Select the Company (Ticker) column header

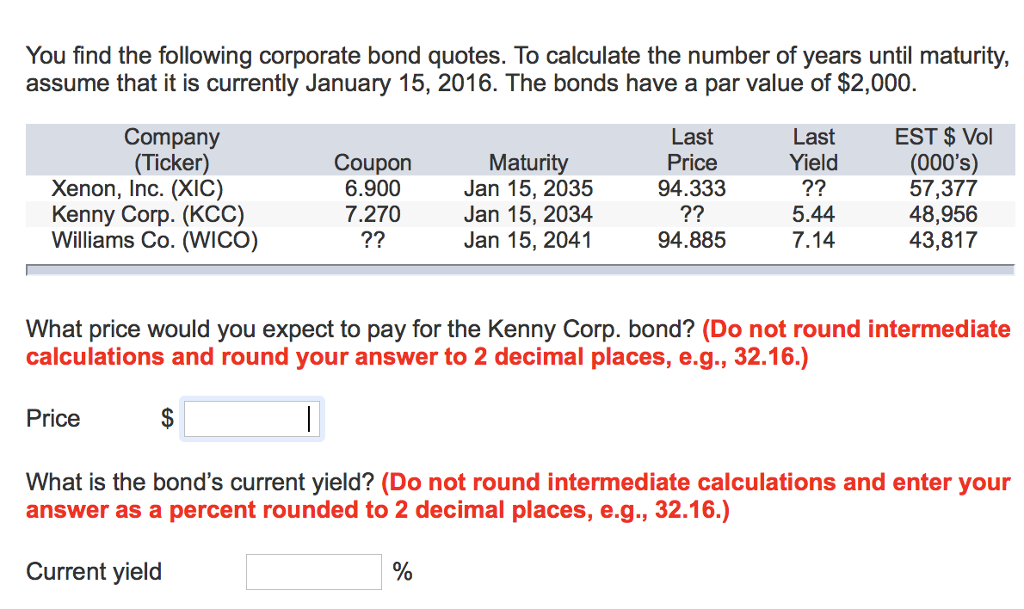coord(171,150)
